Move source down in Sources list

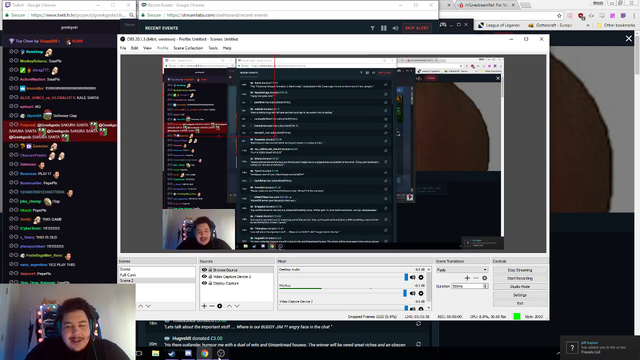click(x=237, y=306)
